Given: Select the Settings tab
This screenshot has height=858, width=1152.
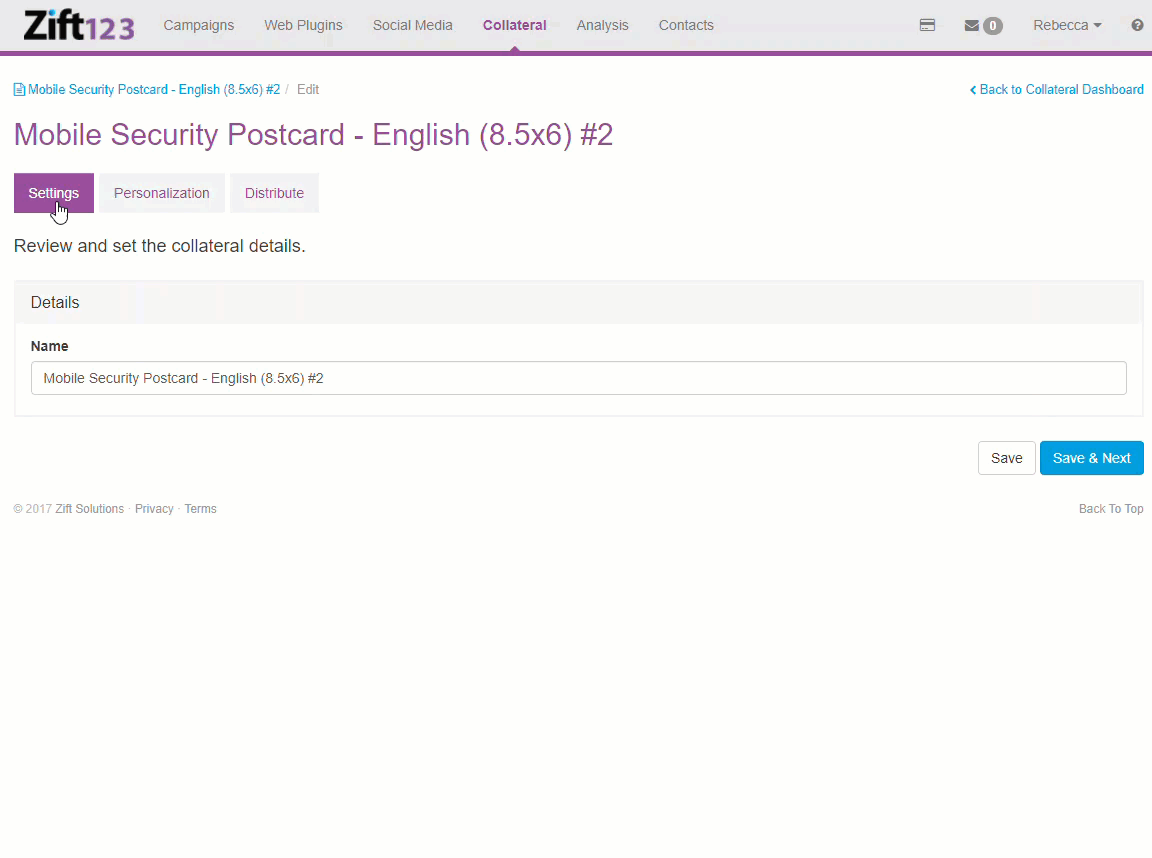Looking at the screenshot, I should point(54,193).
